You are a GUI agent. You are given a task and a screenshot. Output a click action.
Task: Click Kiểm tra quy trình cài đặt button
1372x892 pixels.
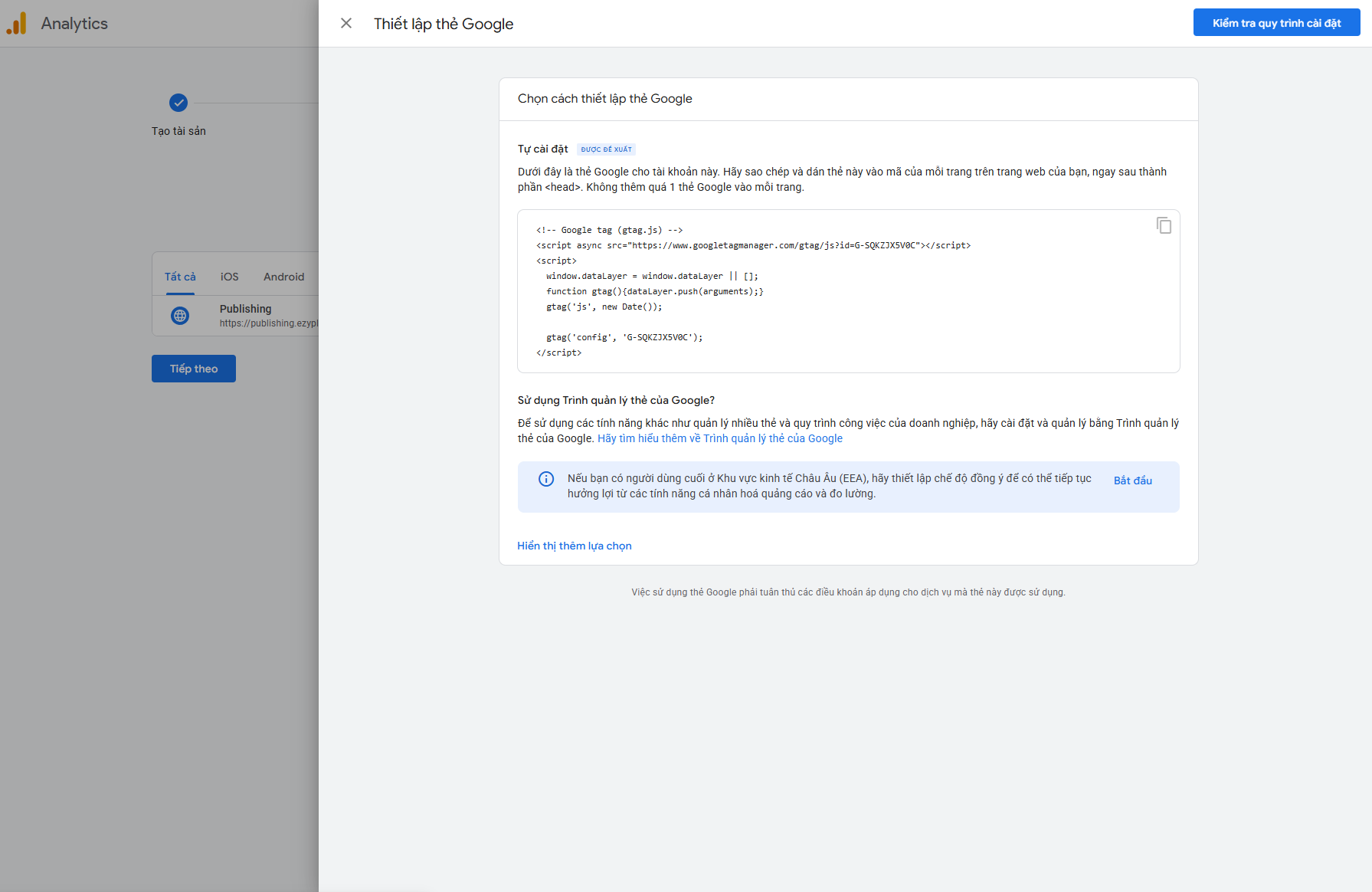click(1276, 23)
